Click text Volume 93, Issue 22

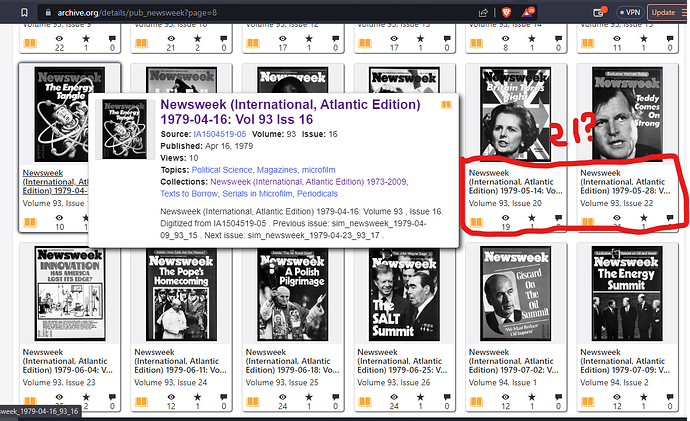pyautogui.click(x=617, y=203)
